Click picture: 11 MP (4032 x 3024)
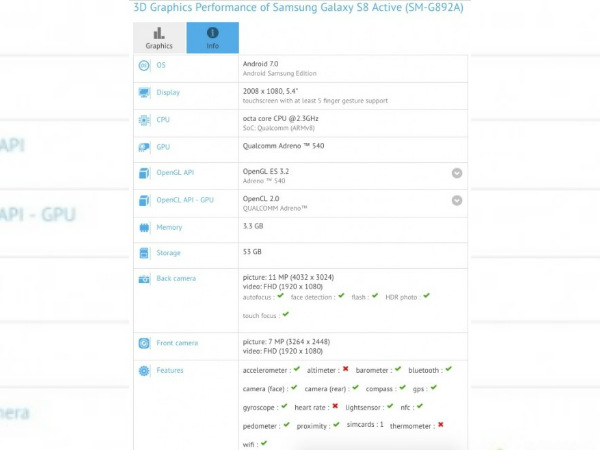Image resolution: width=600 pixels, height=450 pixels. point(288,277)
